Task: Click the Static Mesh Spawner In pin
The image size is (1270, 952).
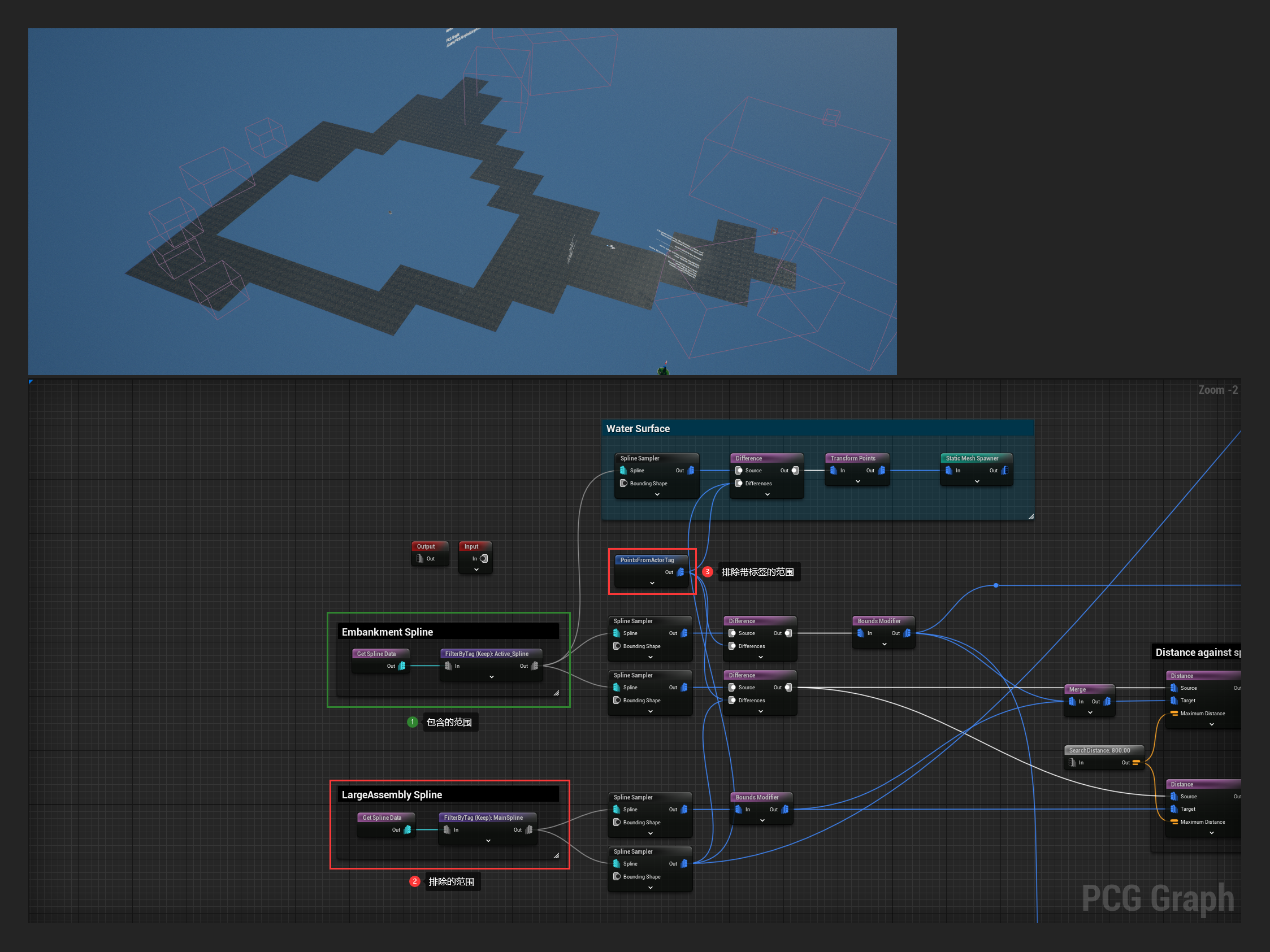Action: (948, 471)
